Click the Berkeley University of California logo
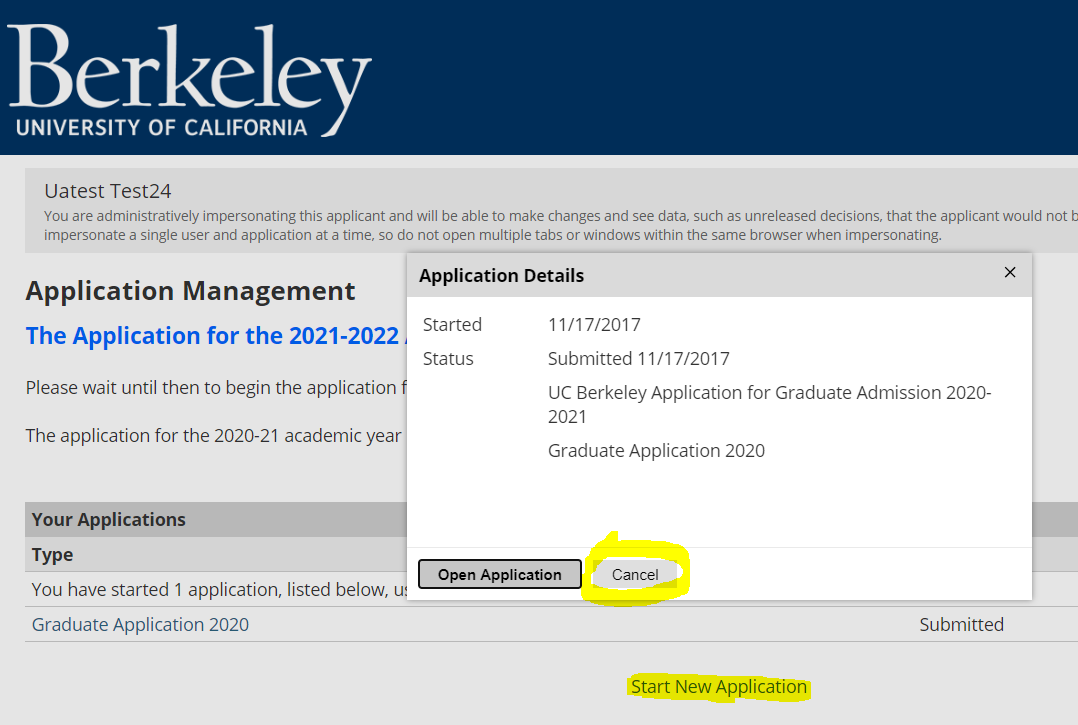Viewport: 1078px width, 725px height. [190, 80]
